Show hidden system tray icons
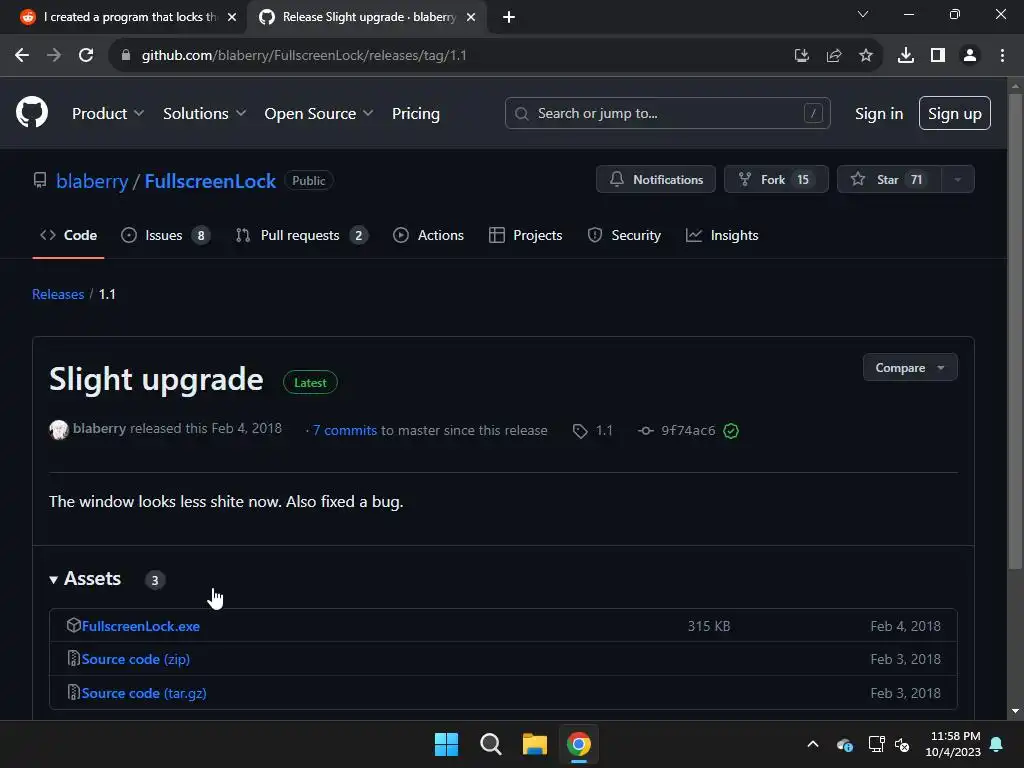The width and height of the screenshot is (1024, 768). (x=813, y=744)
